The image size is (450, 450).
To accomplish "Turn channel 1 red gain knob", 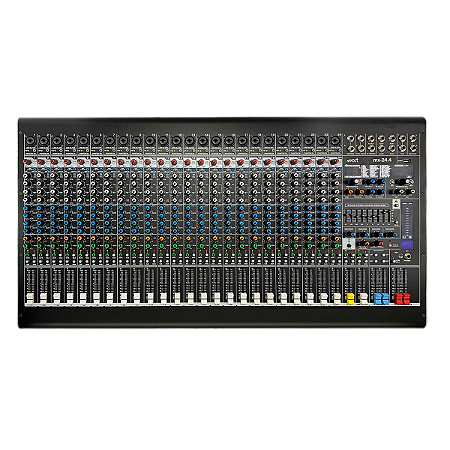I will (26, 162).
